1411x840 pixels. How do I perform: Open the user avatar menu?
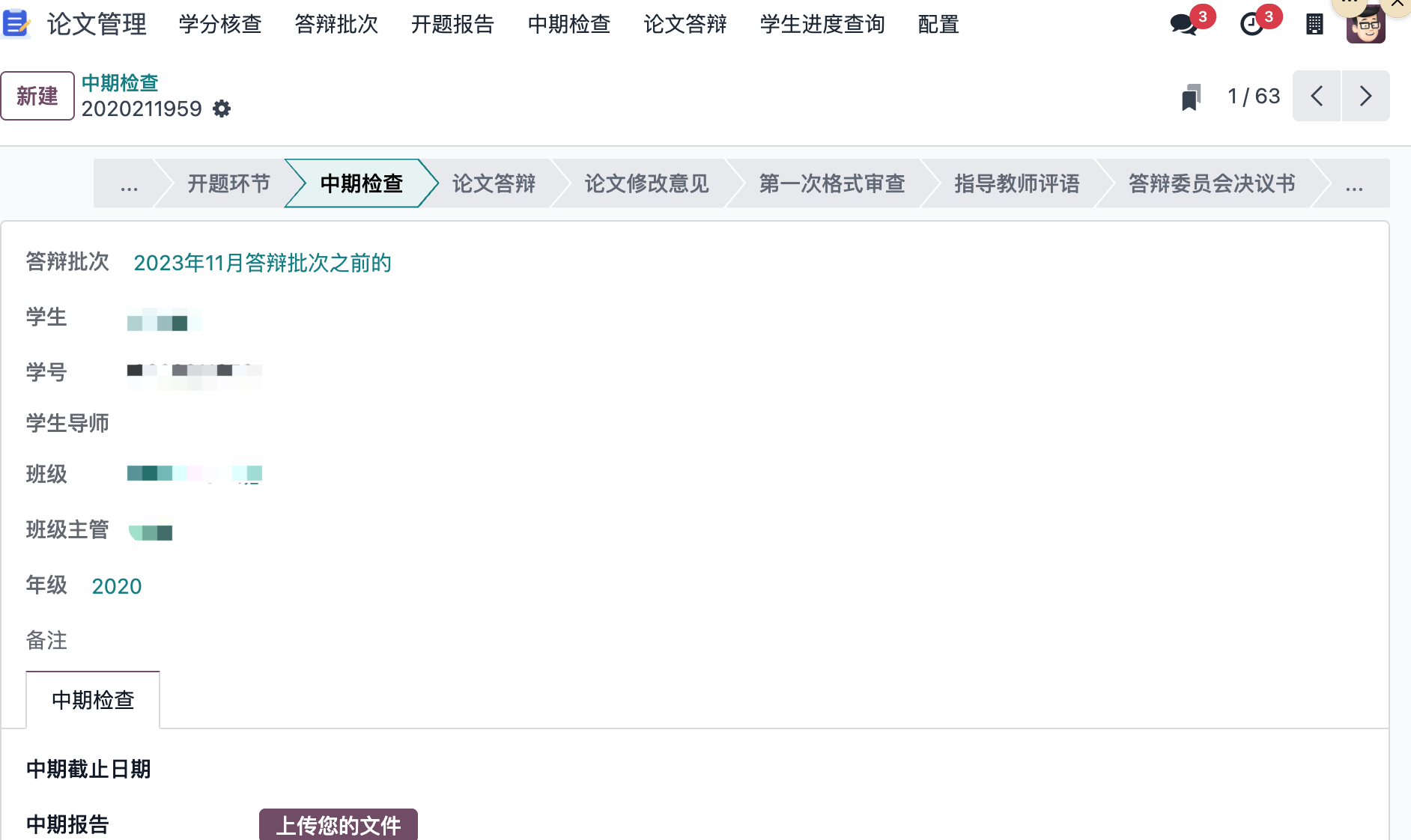(1365, 25)
